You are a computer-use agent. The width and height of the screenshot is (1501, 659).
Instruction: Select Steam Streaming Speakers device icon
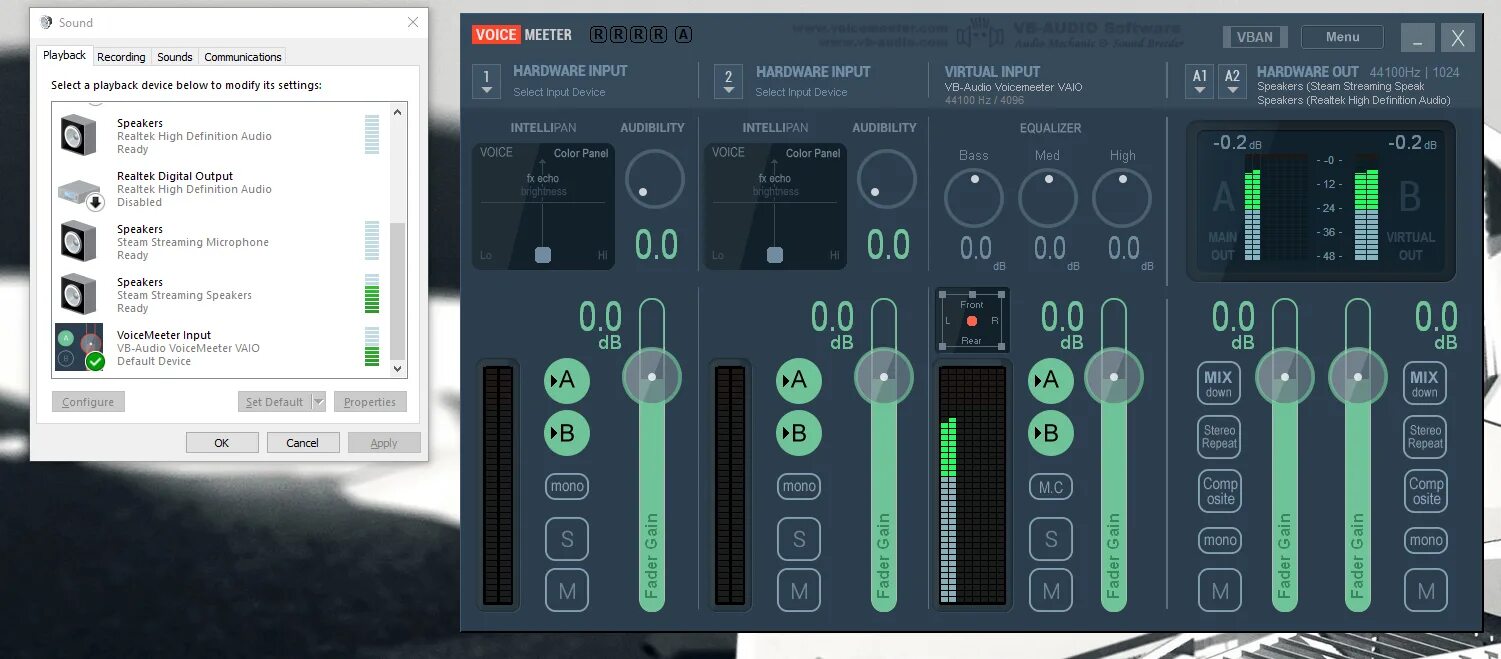point(78,294)
